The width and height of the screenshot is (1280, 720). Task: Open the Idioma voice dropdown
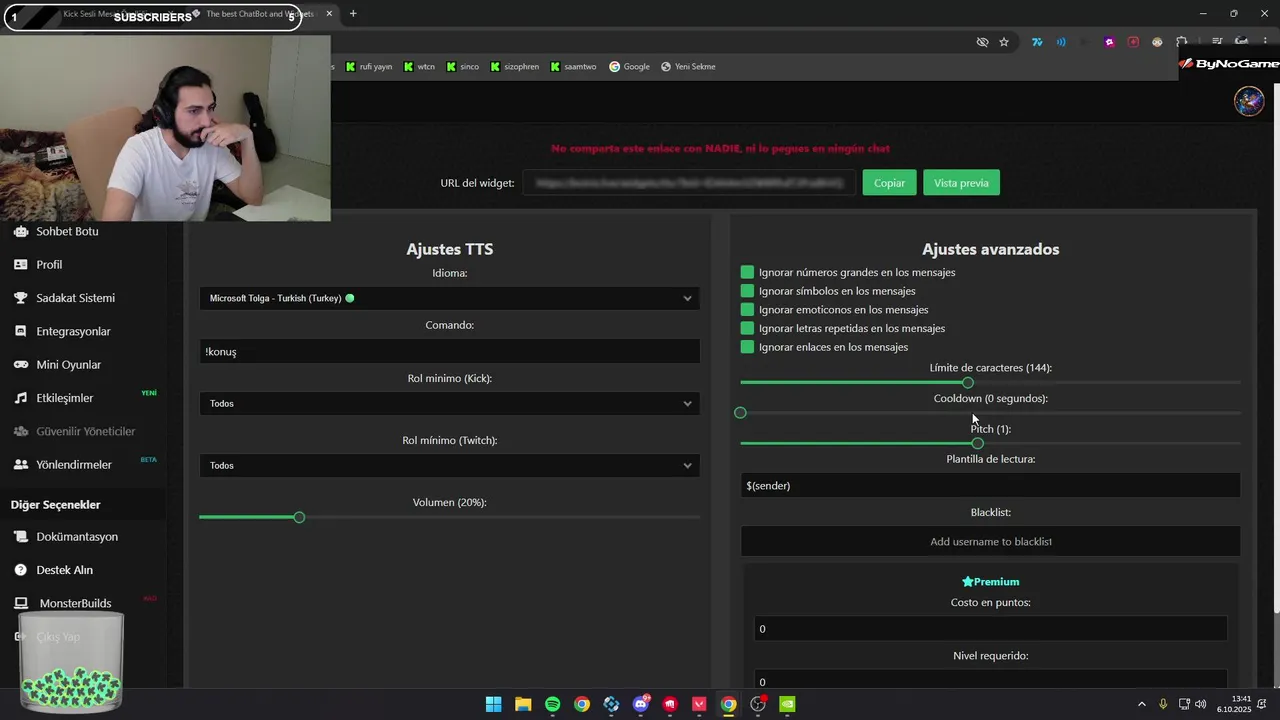pos(449,298)
